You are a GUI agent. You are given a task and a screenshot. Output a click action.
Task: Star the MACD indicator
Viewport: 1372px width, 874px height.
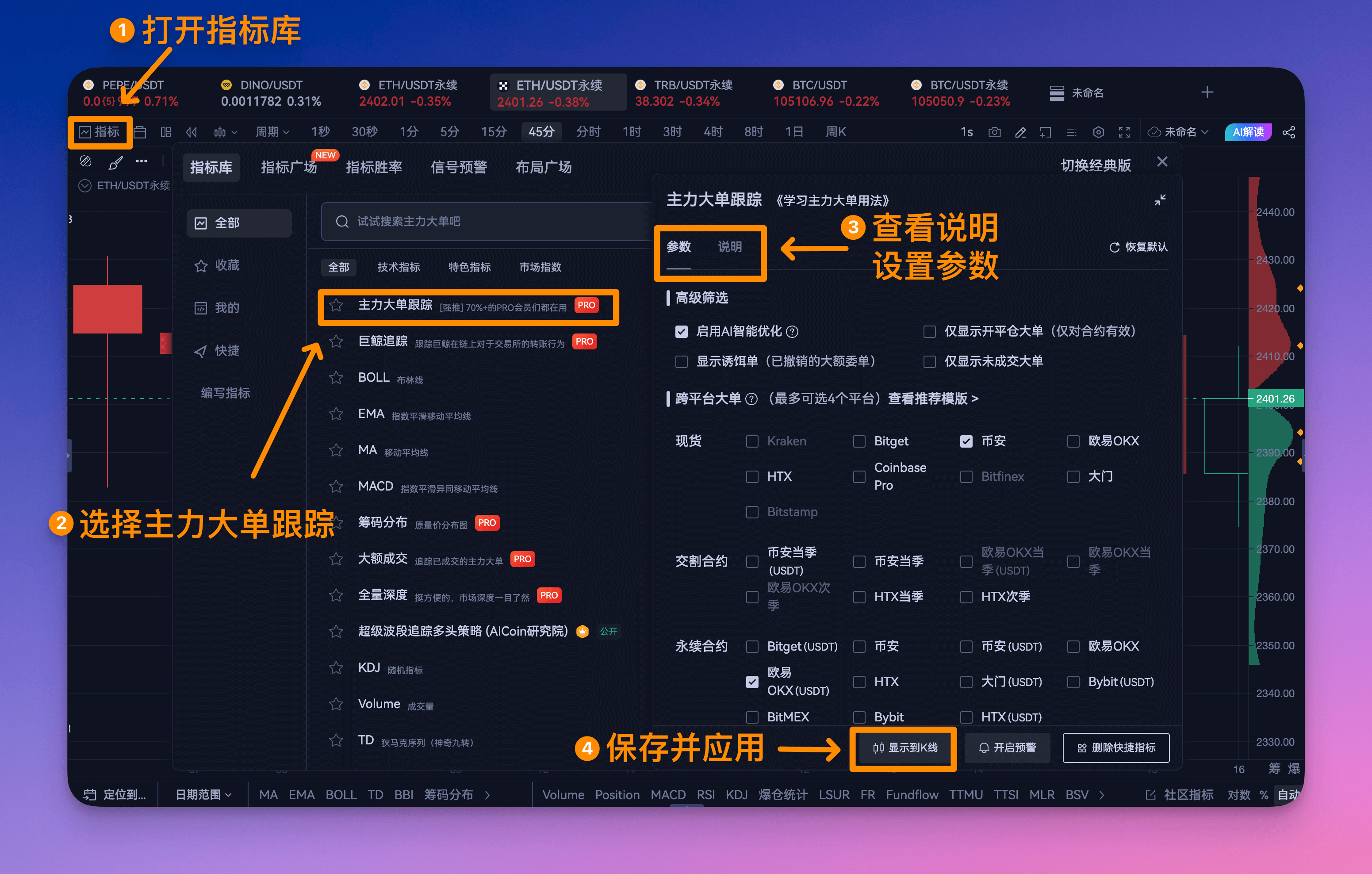[x=336, y=487]
